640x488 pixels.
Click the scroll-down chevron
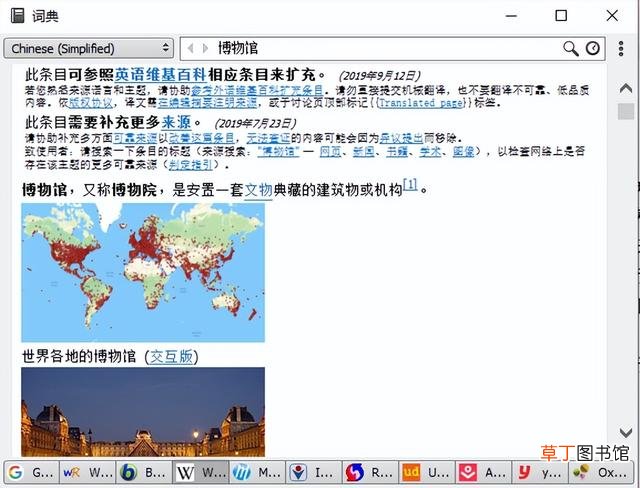(x=626, y=432)
